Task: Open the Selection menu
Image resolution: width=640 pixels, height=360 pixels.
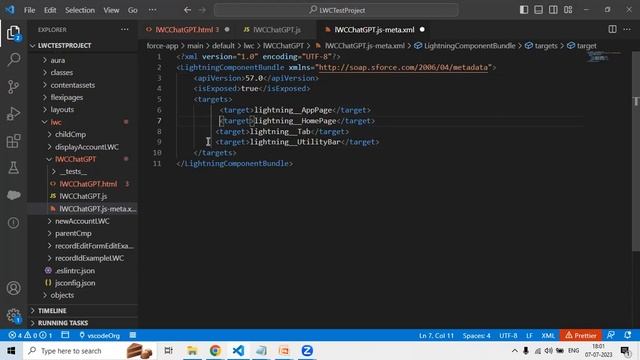Action: click(80, 10)
